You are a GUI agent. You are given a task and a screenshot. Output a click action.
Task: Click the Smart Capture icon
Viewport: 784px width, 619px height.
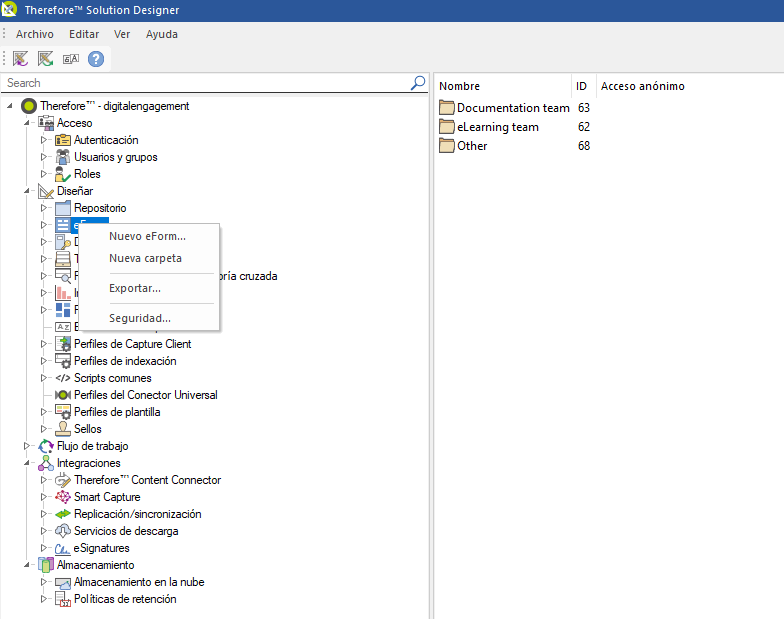tap(63, 497)
